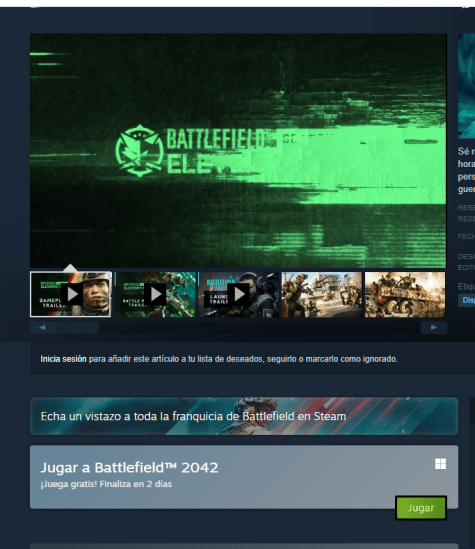Click the main Battlefield video player
The height and width of the screenshot is (549, 475).
[x=238, y=151]
